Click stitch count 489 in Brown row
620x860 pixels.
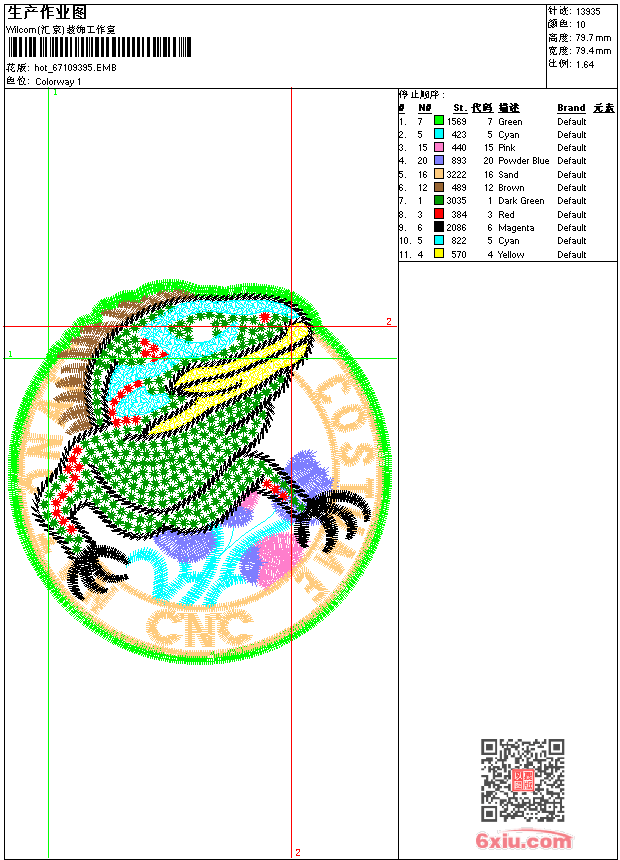click(459, 188)
